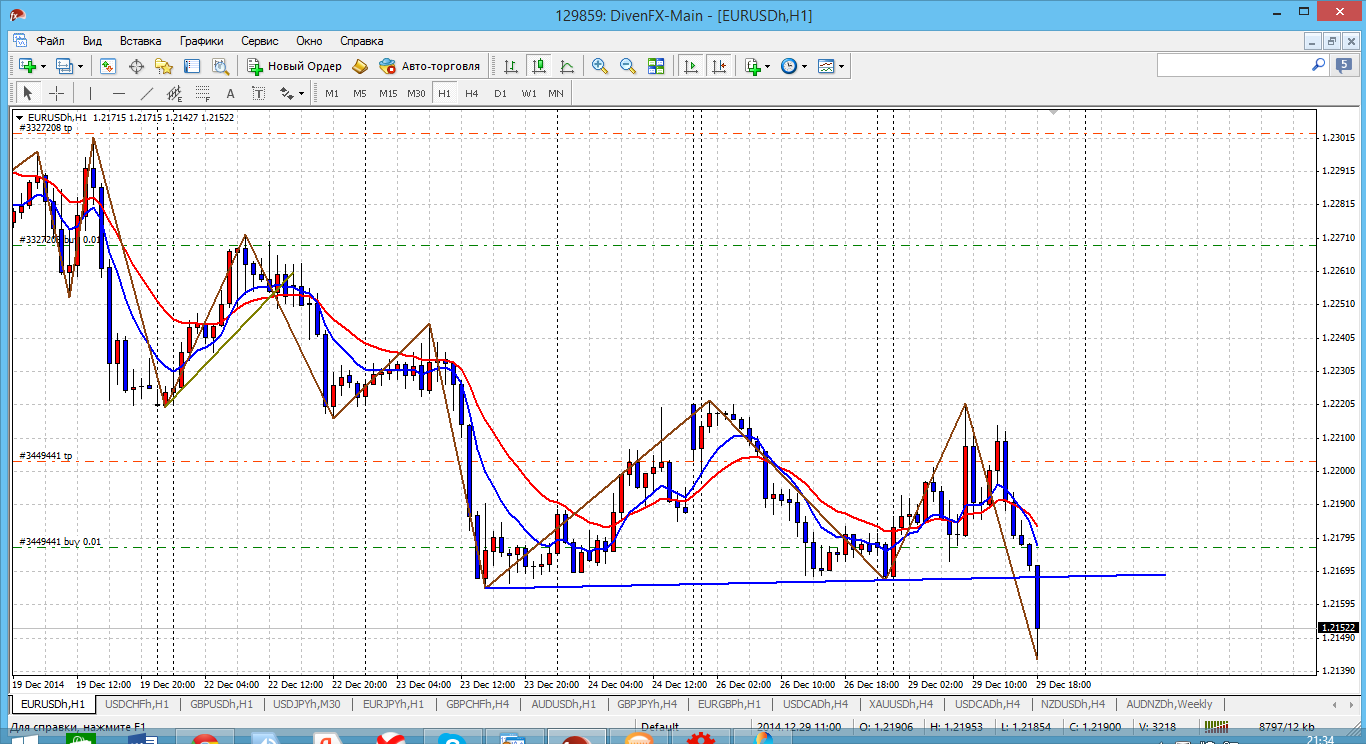The width and height of the screenshot is (1369, 744).
Task: Select the Crosshair cursor tool
Action: tap(57, 93)
